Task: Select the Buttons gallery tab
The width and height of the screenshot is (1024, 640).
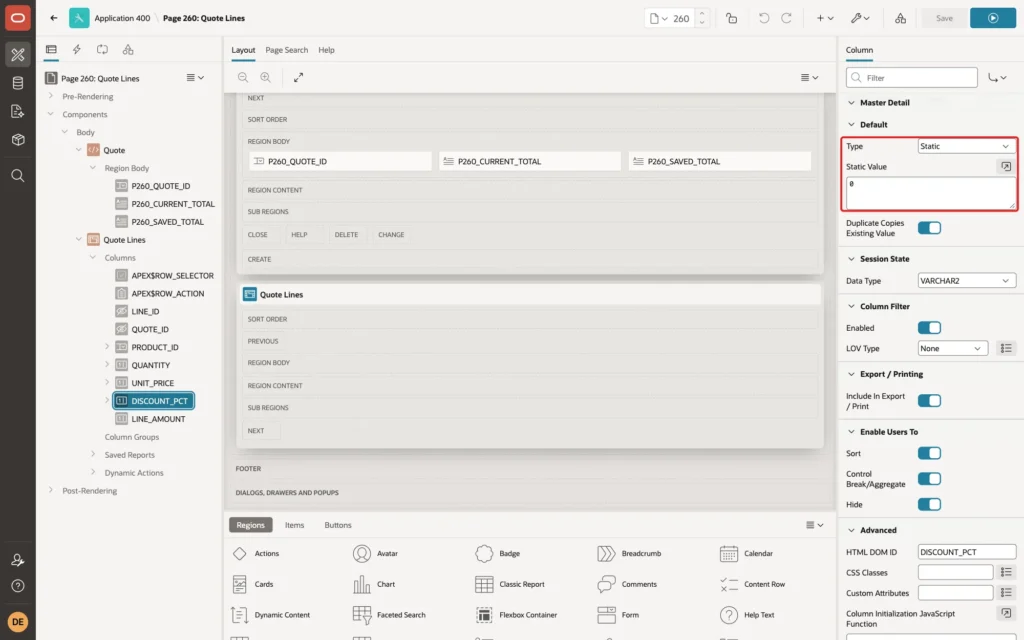Action: point(338,525)
